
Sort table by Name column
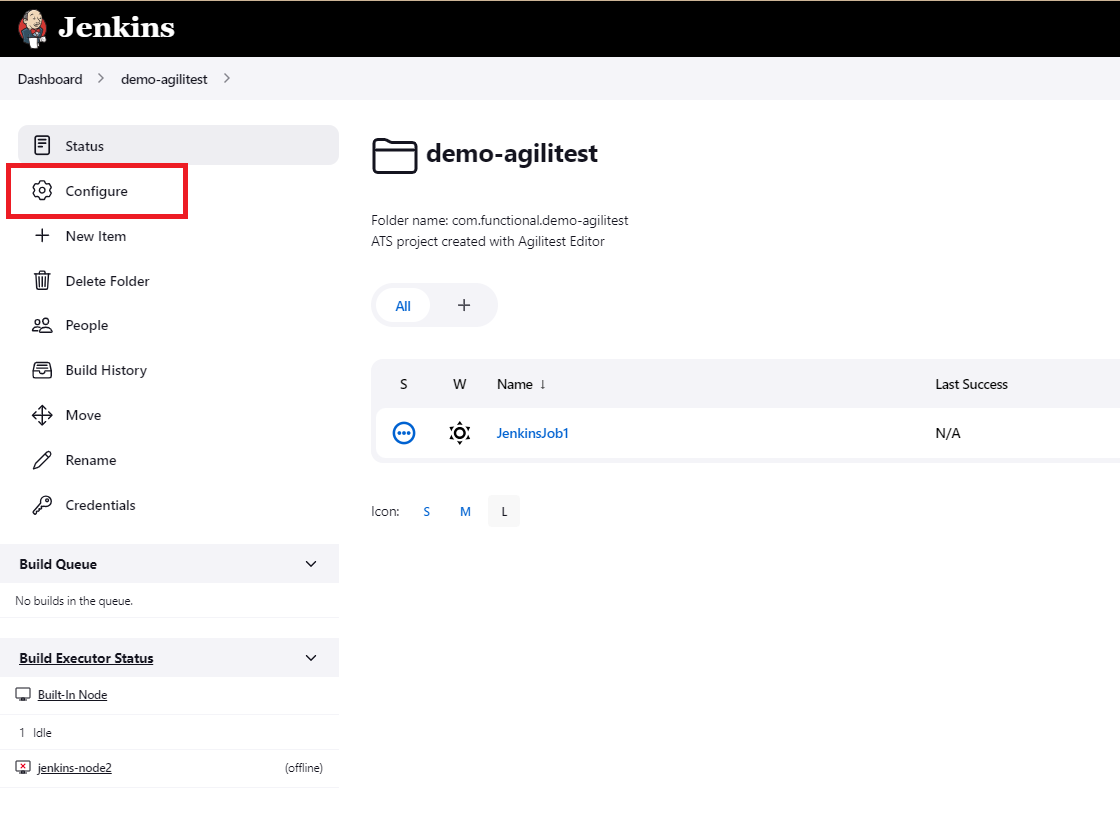coord(521,384)
